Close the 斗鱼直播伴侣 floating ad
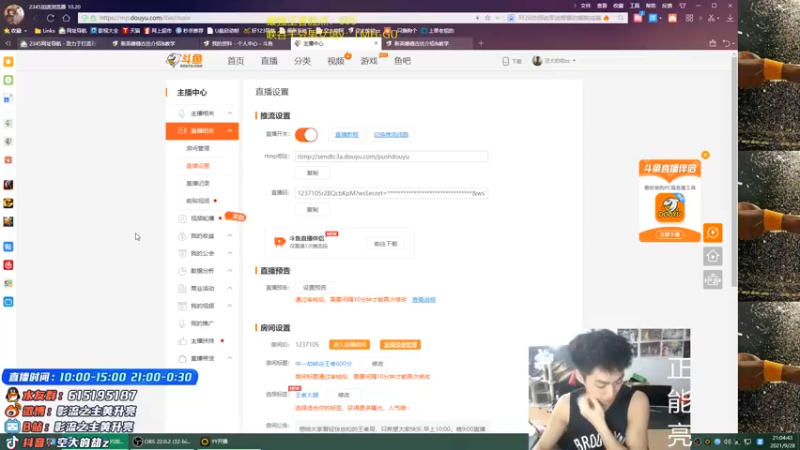800x450 pixels. (x=705, y=155)
